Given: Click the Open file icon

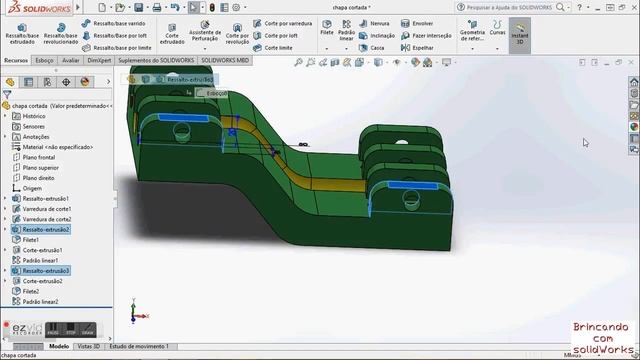Looking at the screenshot, I should click(120, 7).
